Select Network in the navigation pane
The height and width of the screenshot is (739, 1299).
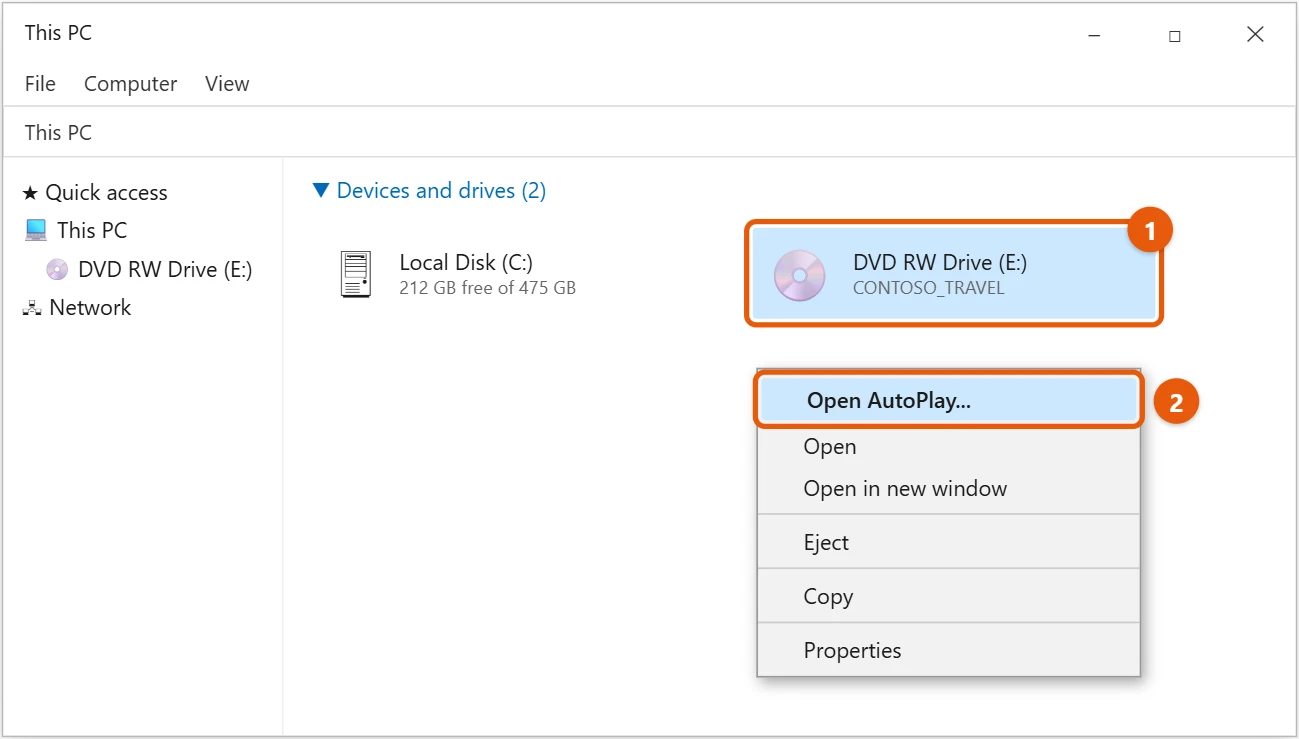coord(90,308)
